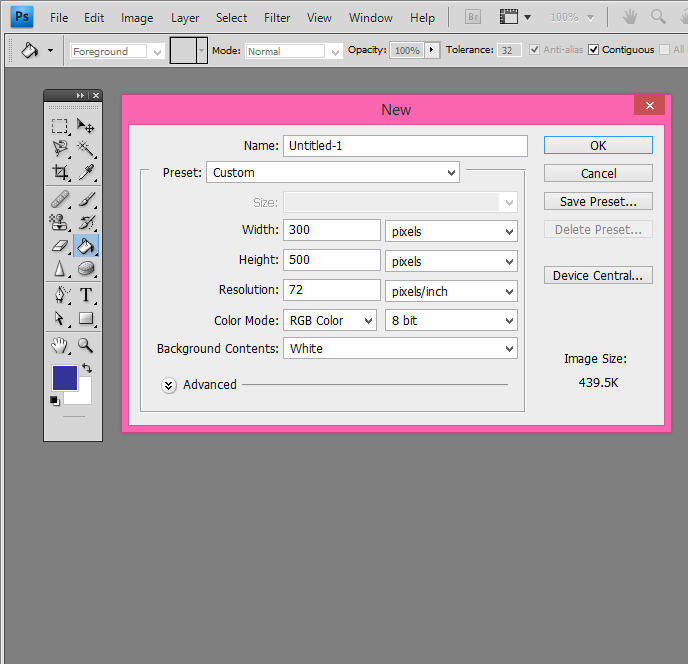
Task: Select the Type tool
Action: [x=86, y=294]
